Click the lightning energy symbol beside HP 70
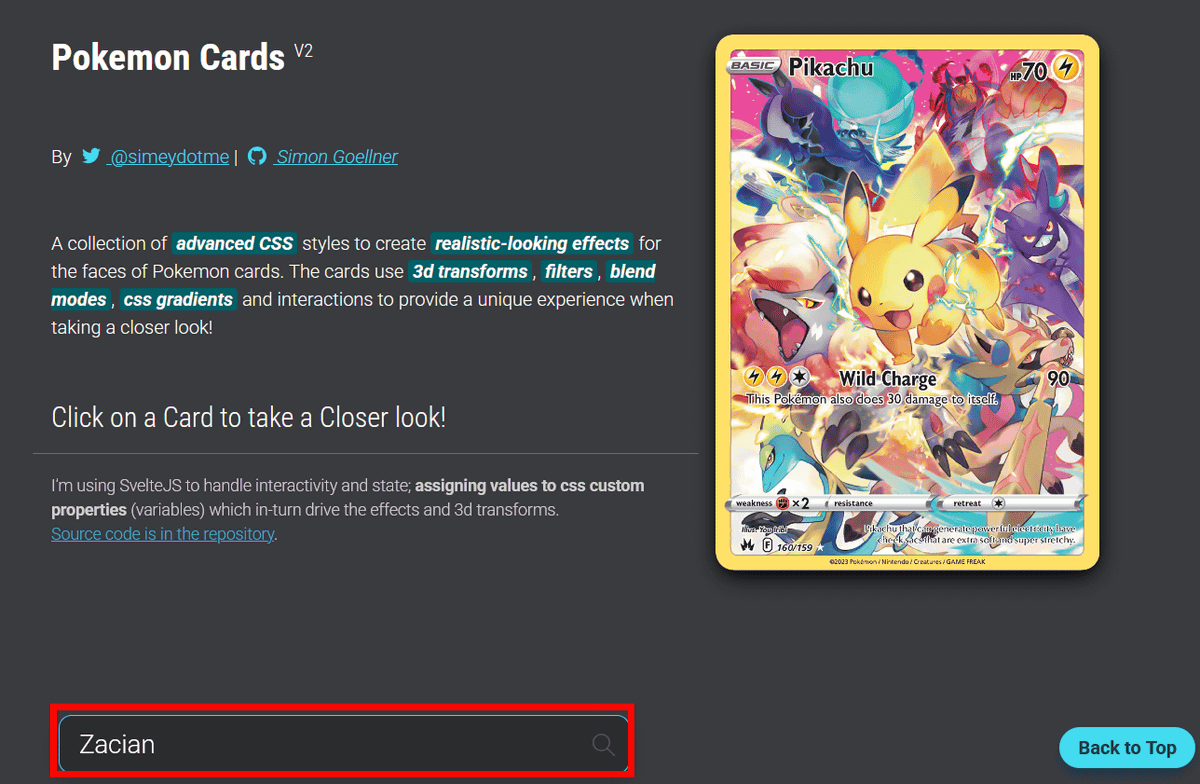Viewport: 1200px width, 784px height. [x=1067, y=67]
